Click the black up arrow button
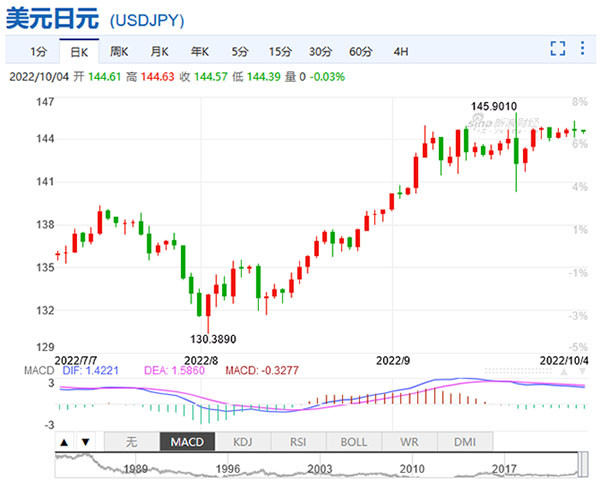600x488 pixels. (64, 442)
